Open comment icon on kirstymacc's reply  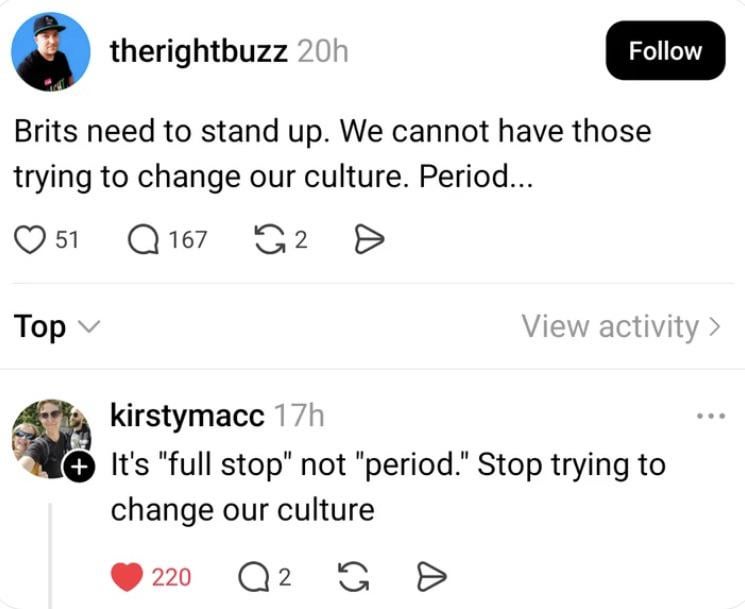click(x=254, y=577)
